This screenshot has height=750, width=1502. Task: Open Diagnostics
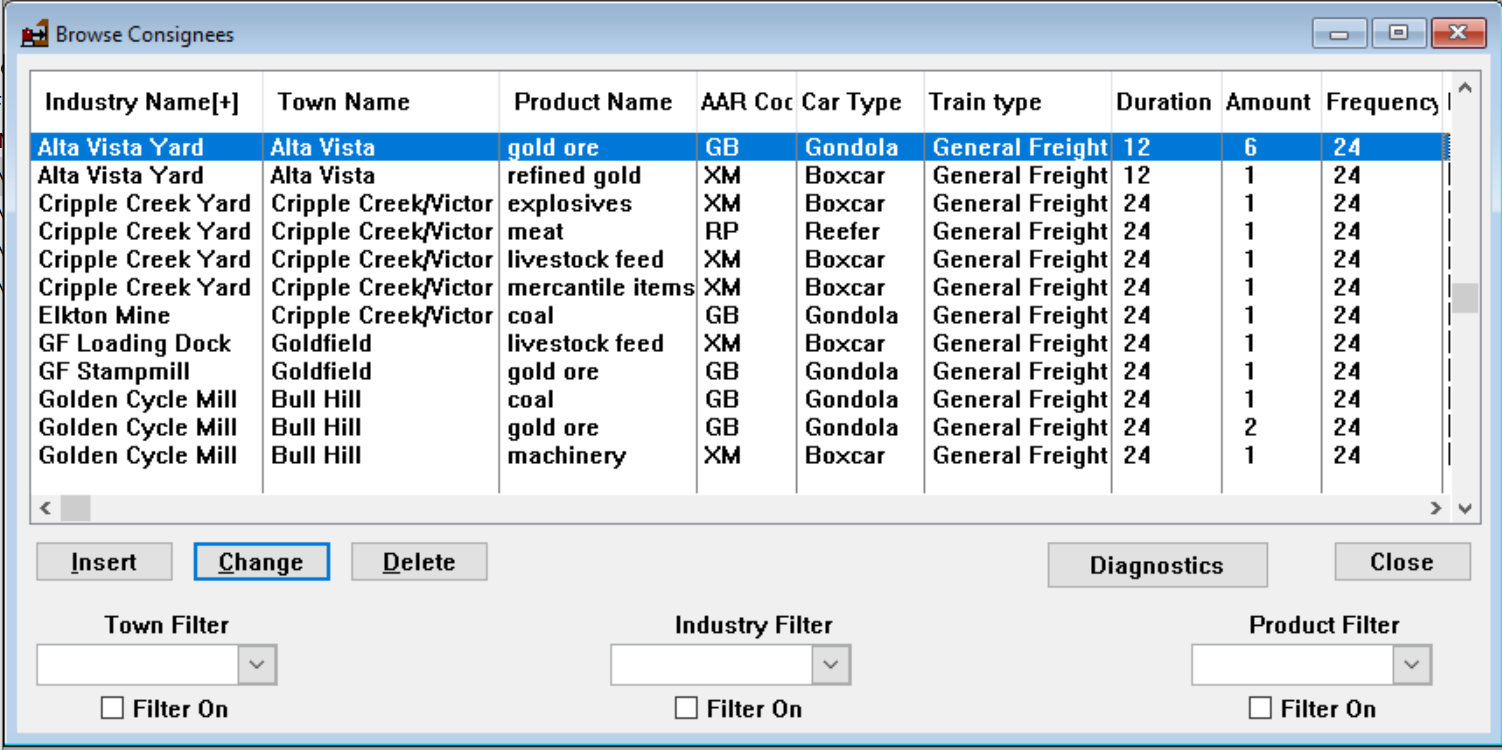pos(1157,565)
